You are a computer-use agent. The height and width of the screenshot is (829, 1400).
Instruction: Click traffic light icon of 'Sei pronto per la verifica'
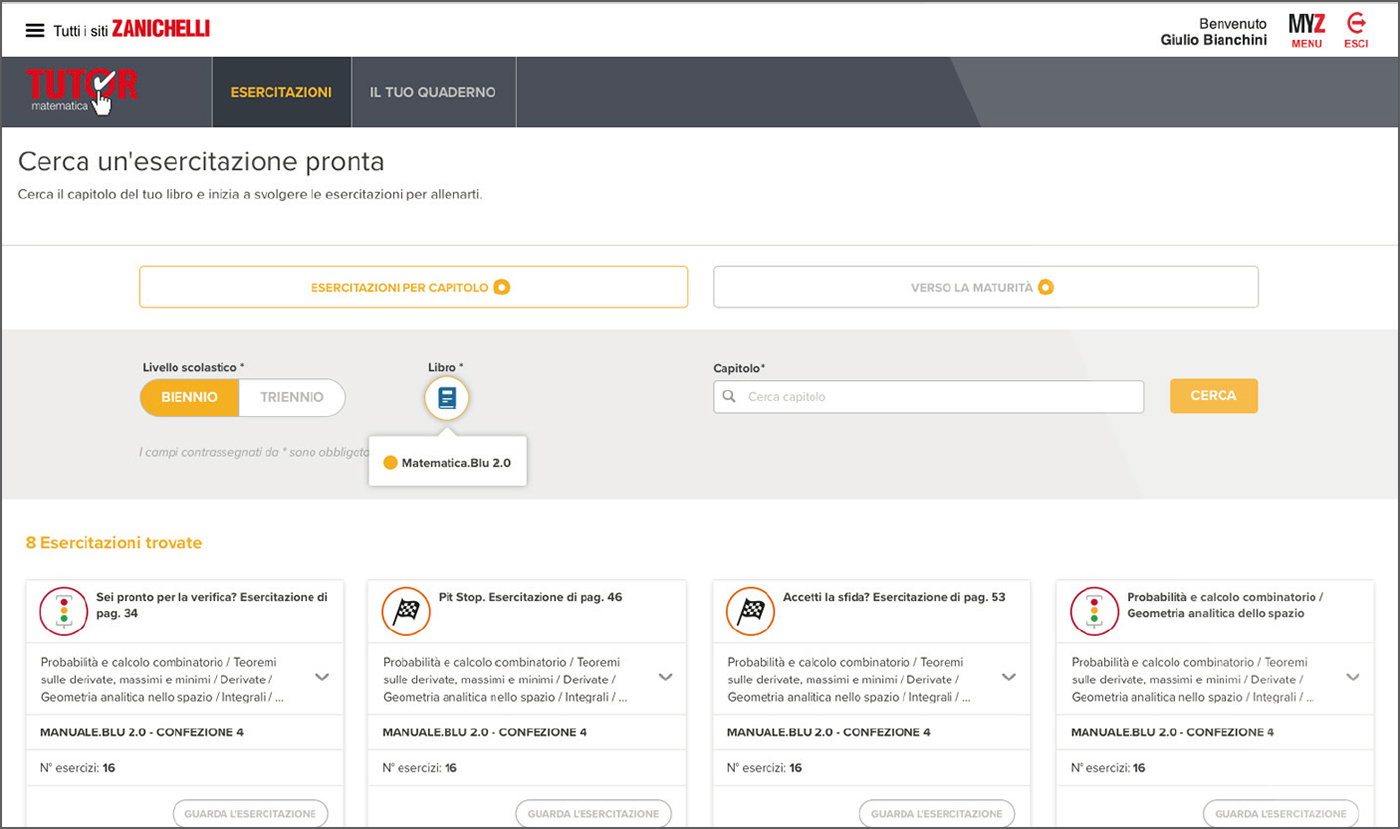click(x=64, y=610)
